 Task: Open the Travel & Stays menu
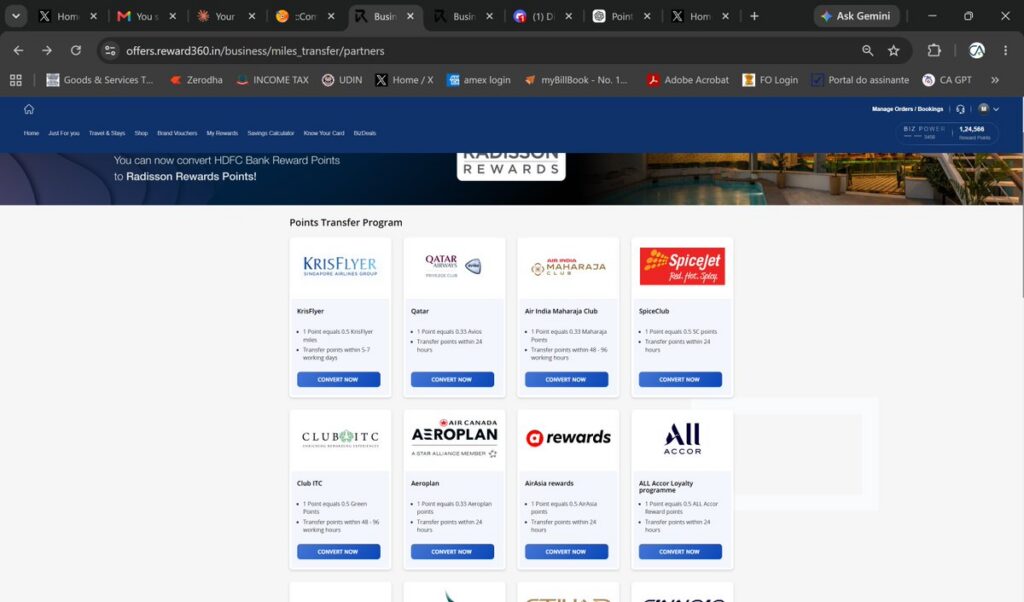pos(107,133)
